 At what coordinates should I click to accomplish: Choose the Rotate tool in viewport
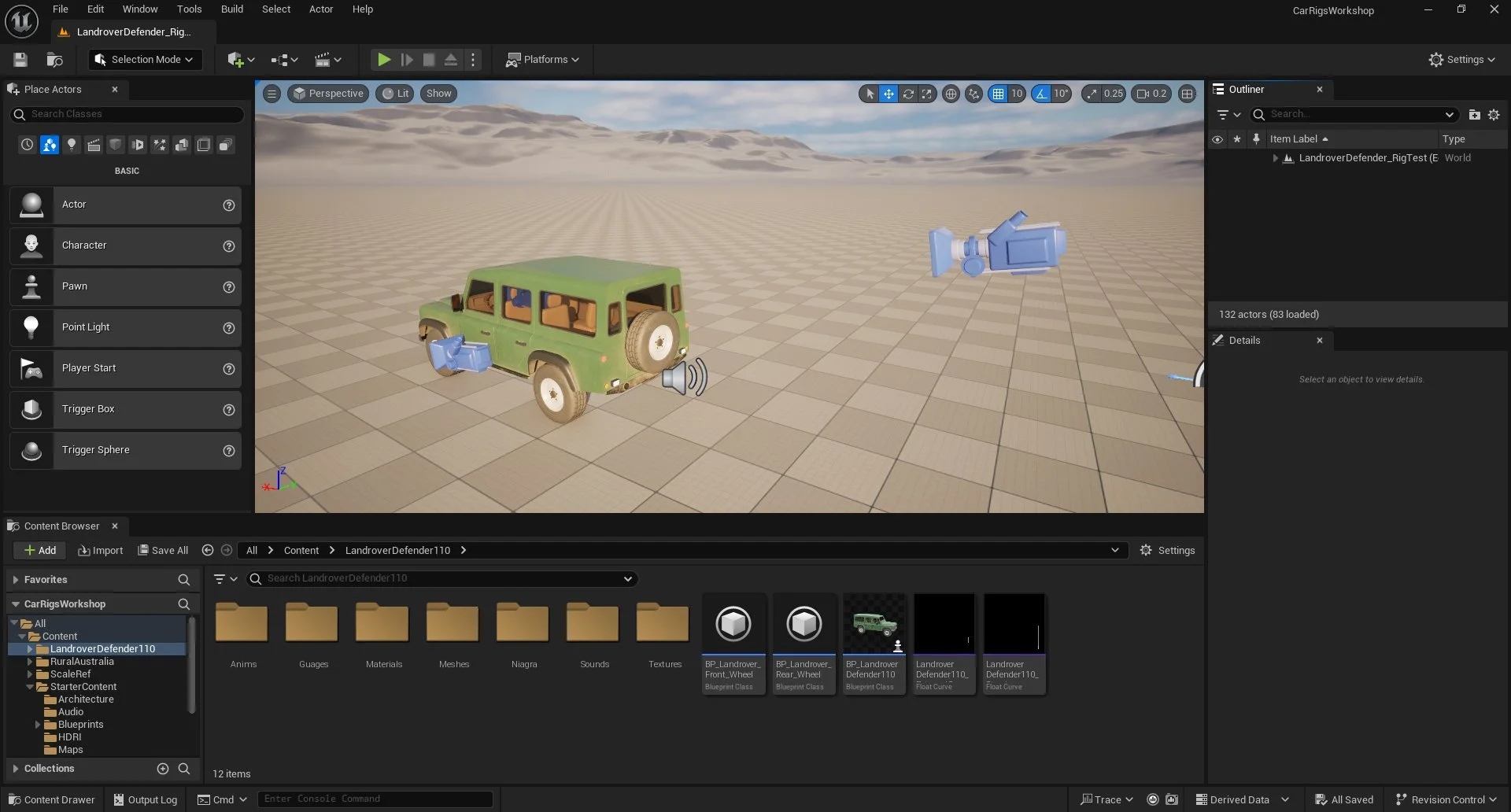pyautogui.click(x=908, y=94)
